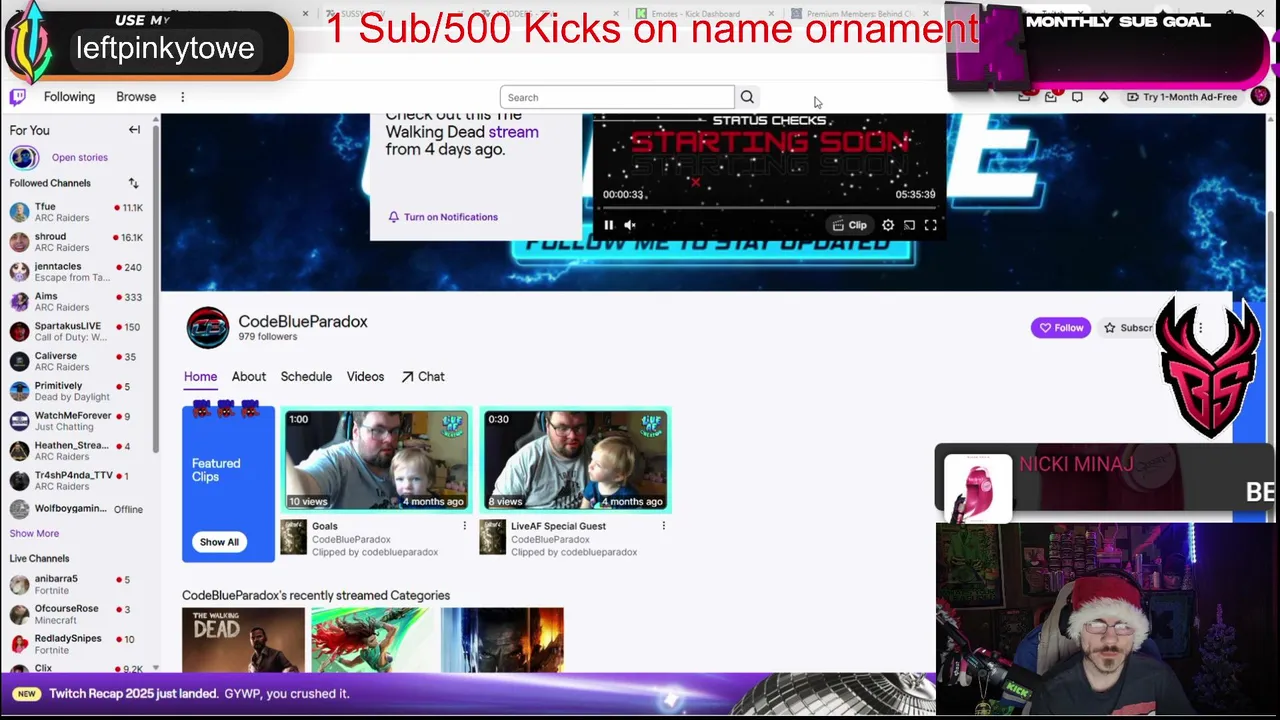This screenshot has height=720, width=1280.
Task: Switch to the About tab
Action: click(x=249, y=377)
